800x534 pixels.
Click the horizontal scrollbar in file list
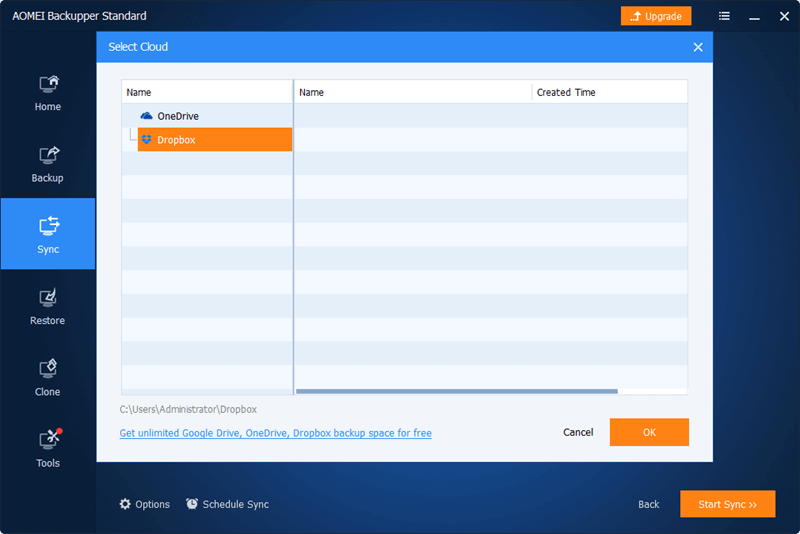pyautogui.click(x=457, y=392)
